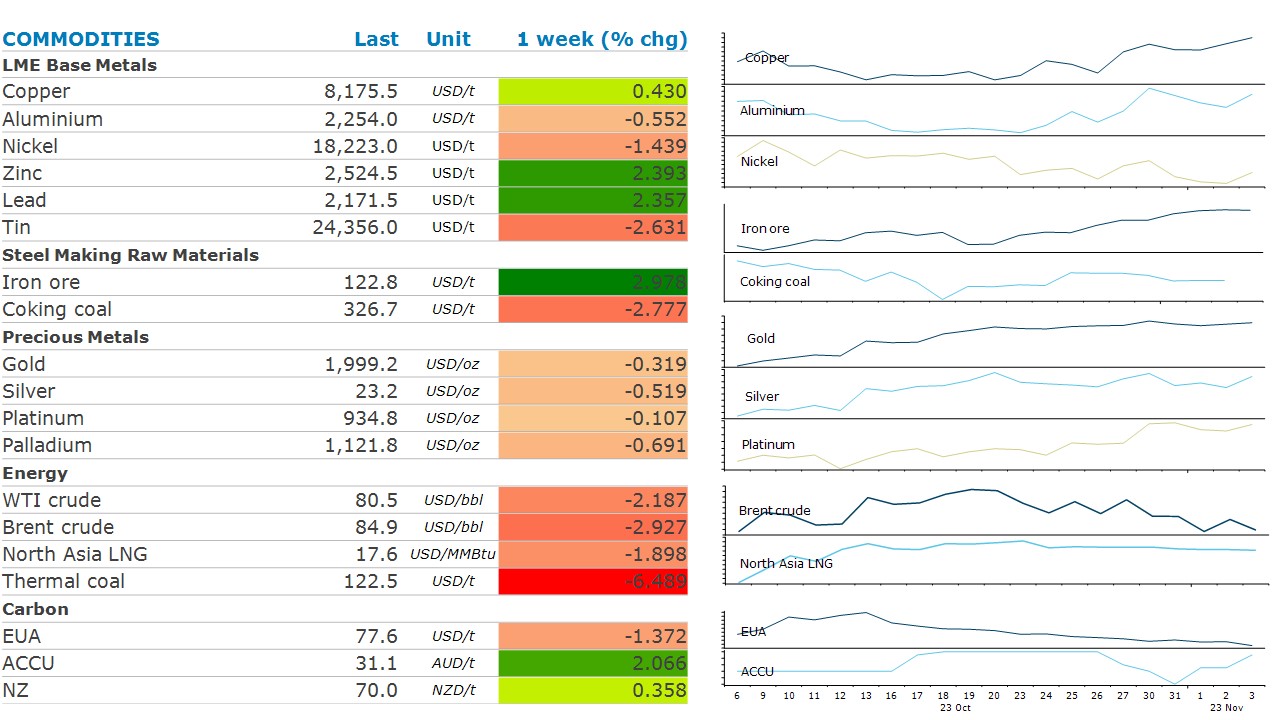Select the Thermal coal row name
Screen dimensions: 1280x720
[x=64, y=581]
